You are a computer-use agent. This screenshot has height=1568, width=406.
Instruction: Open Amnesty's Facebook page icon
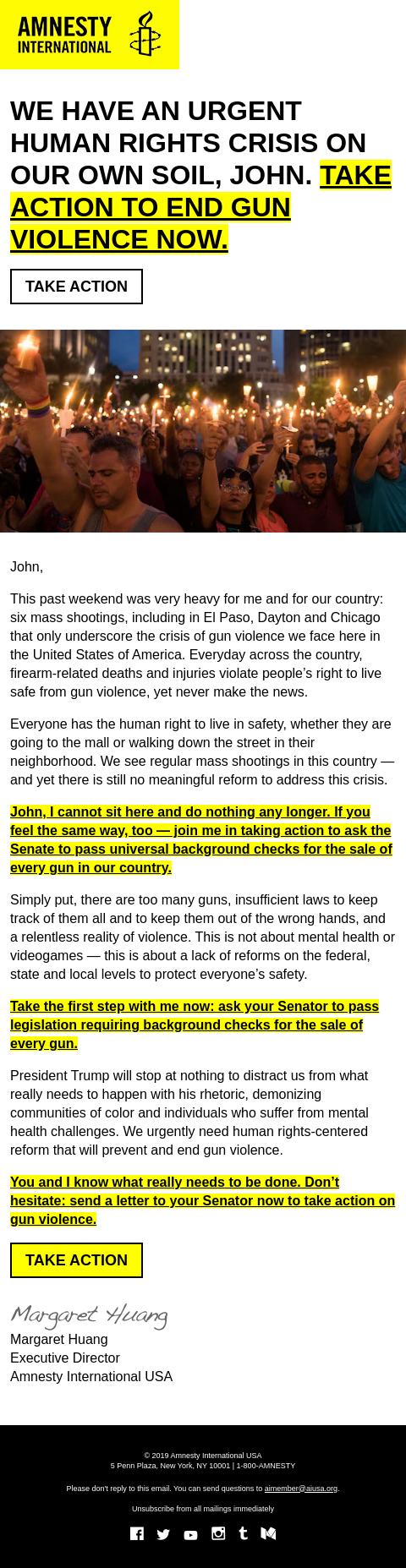tap(136, 1533)
